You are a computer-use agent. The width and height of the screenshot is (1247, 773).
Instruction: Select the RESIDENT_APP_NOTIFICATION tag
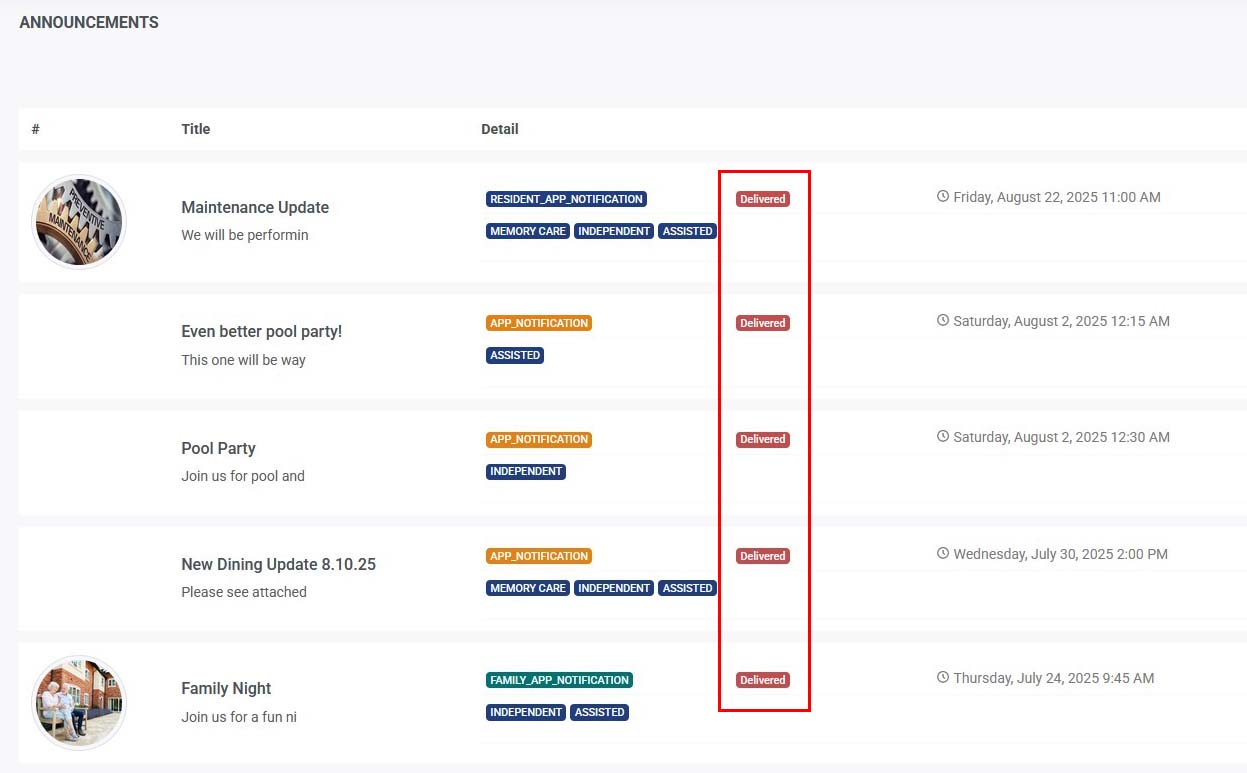tap(566, 199)
